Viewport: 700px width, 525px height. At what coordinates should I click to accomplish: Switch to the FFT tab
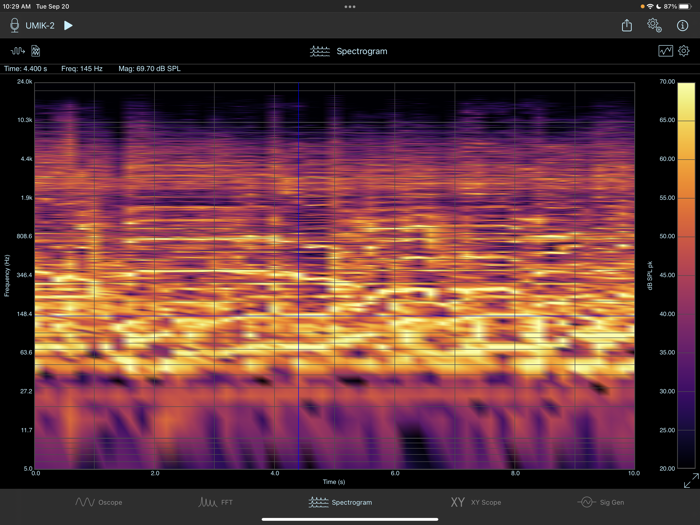click(216, 502)
